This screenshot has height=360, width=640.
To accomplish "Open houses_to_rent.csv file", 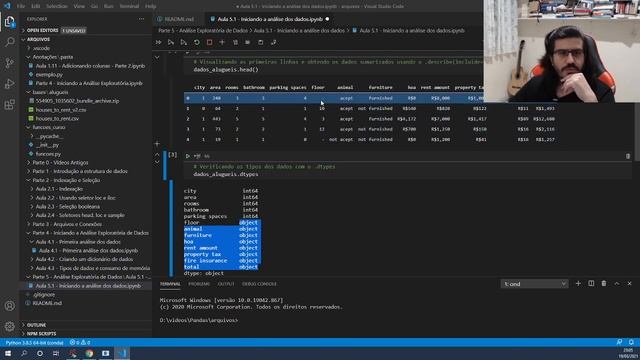I will point(57,119).
